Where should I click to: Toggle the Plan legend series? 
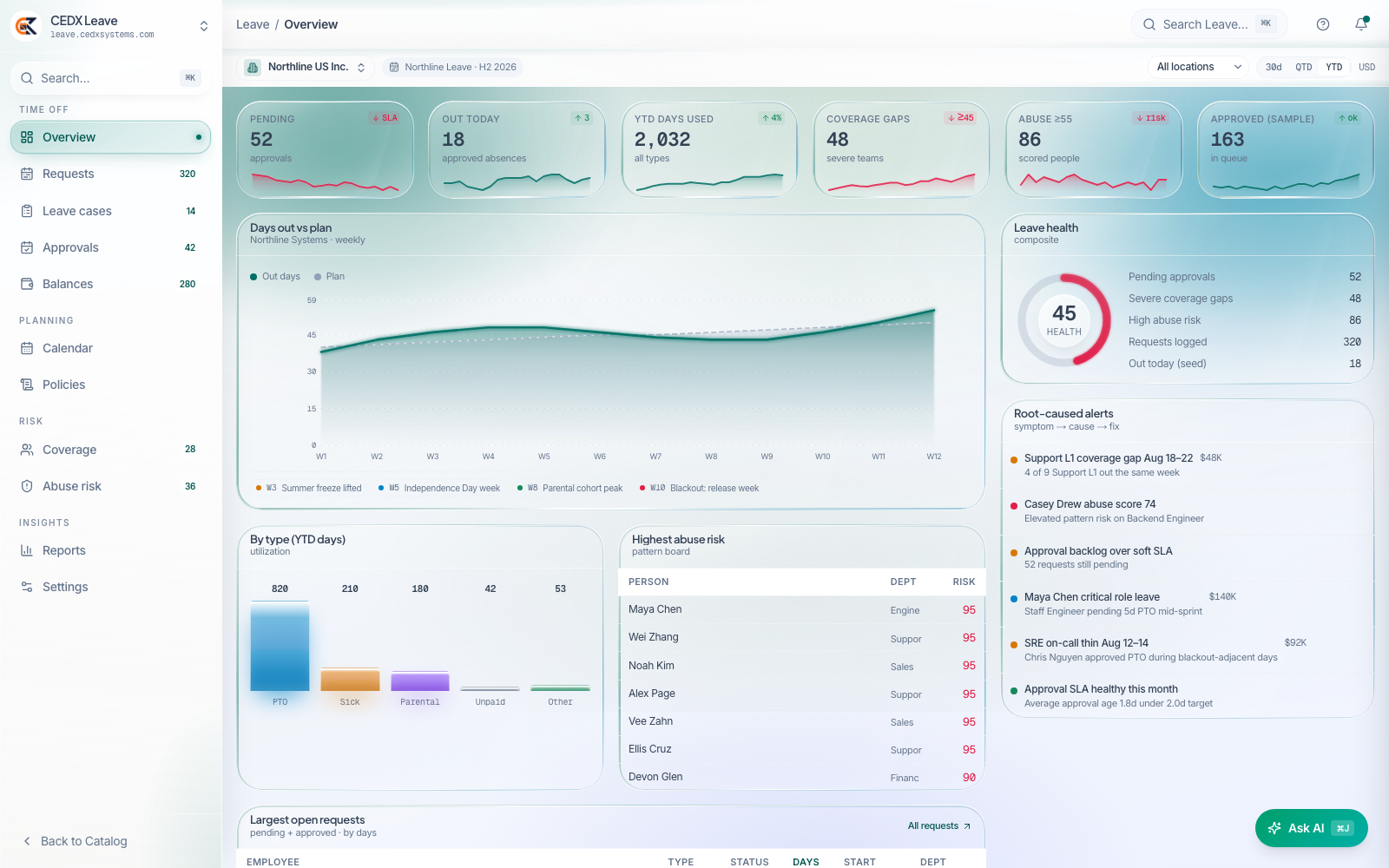330,277
